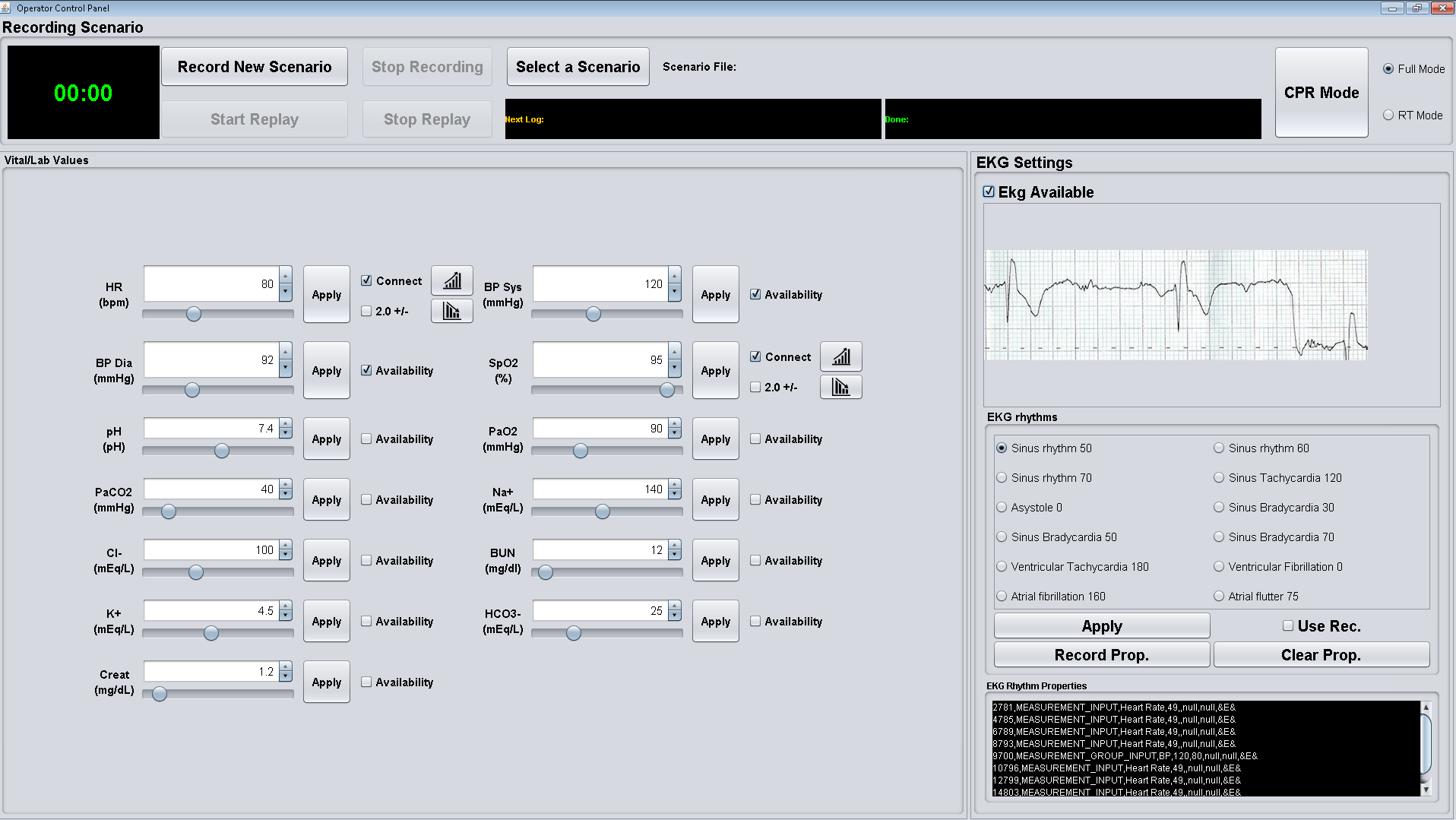
Task: Select Asystole 0 rhythm
Action: click(x=1002, y=507)
